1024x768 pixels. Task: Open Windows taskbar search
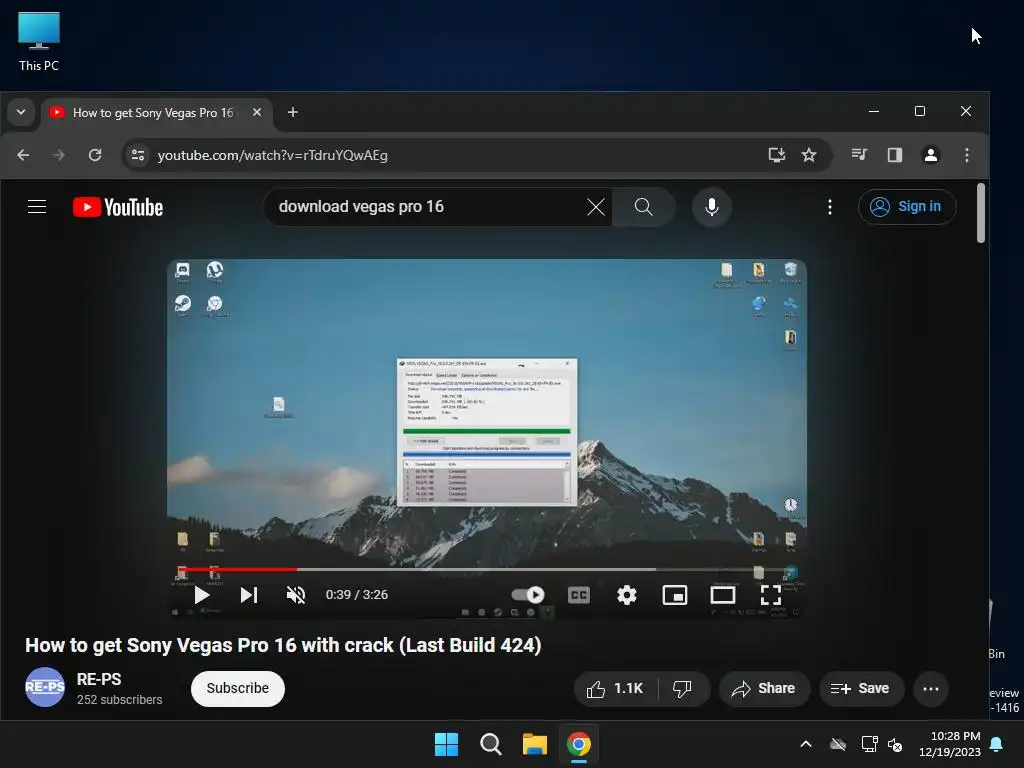click(x=490, y=744)
